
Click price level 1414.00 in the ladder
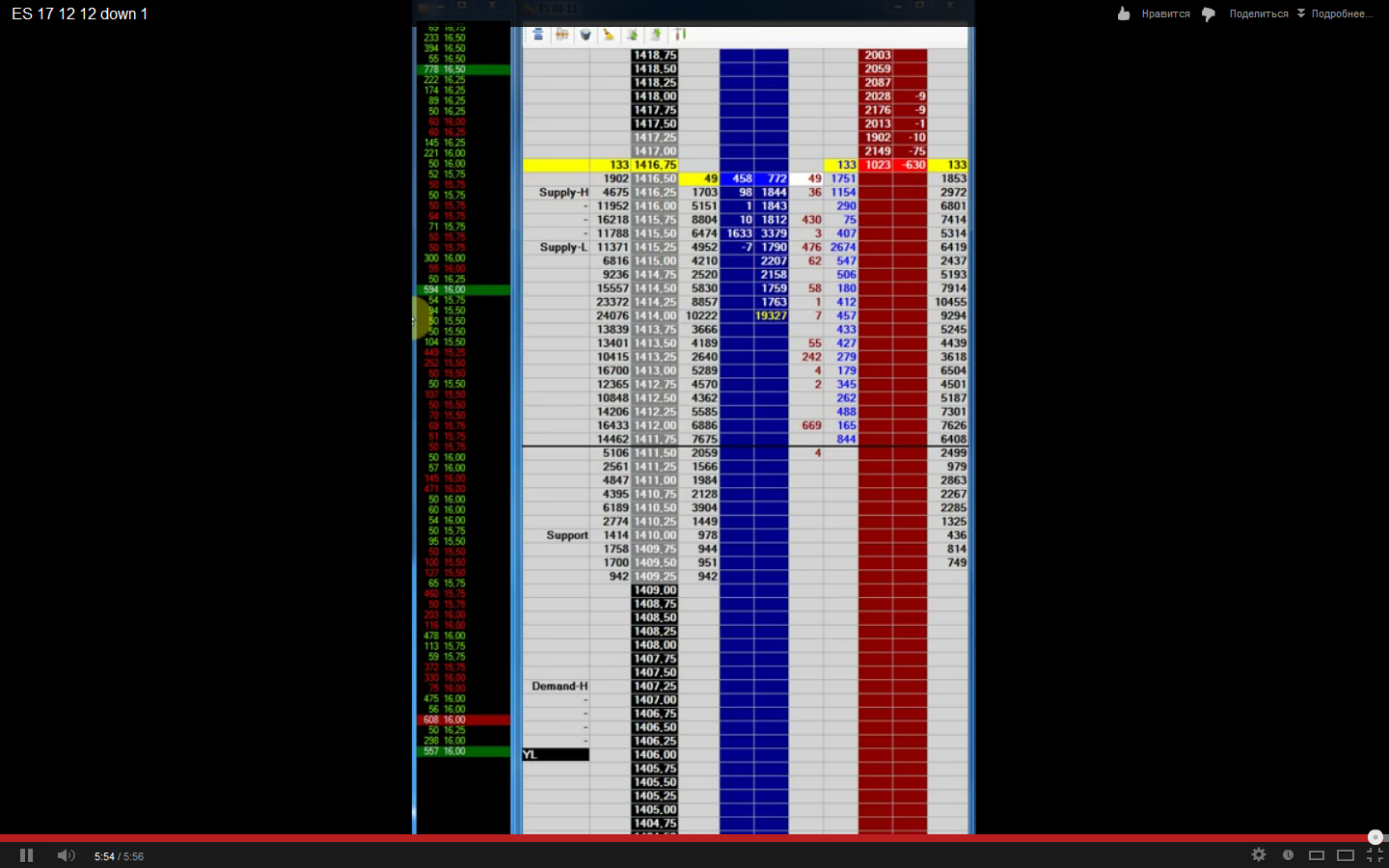(655, 315)
